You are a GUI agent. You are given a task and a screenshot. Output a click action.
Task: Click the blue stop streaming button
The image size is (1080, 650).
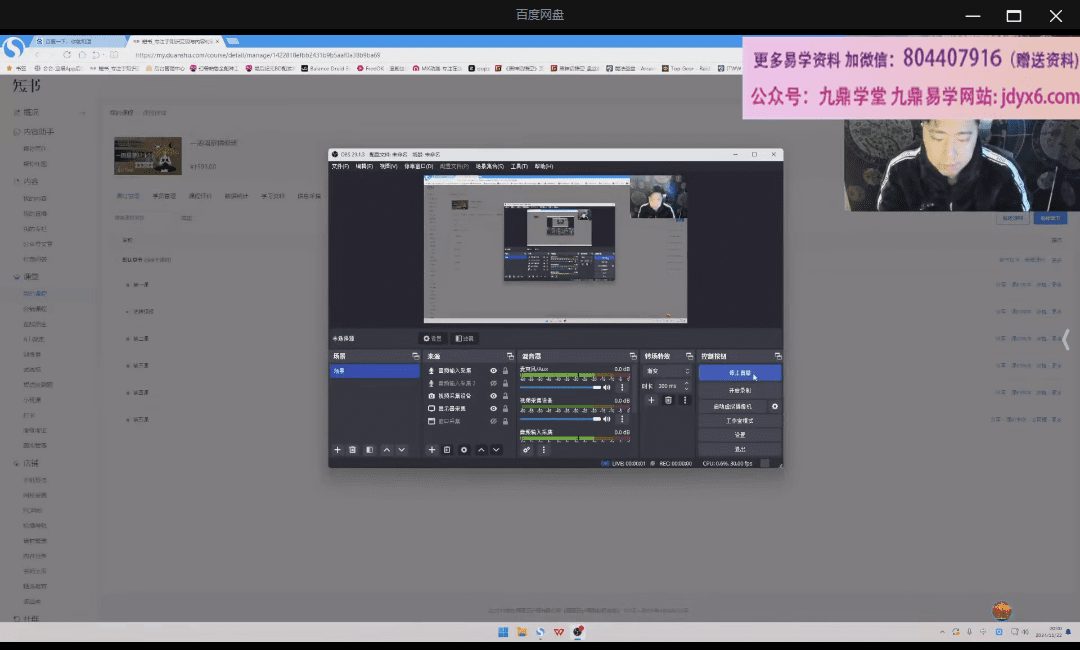point(739,372)
